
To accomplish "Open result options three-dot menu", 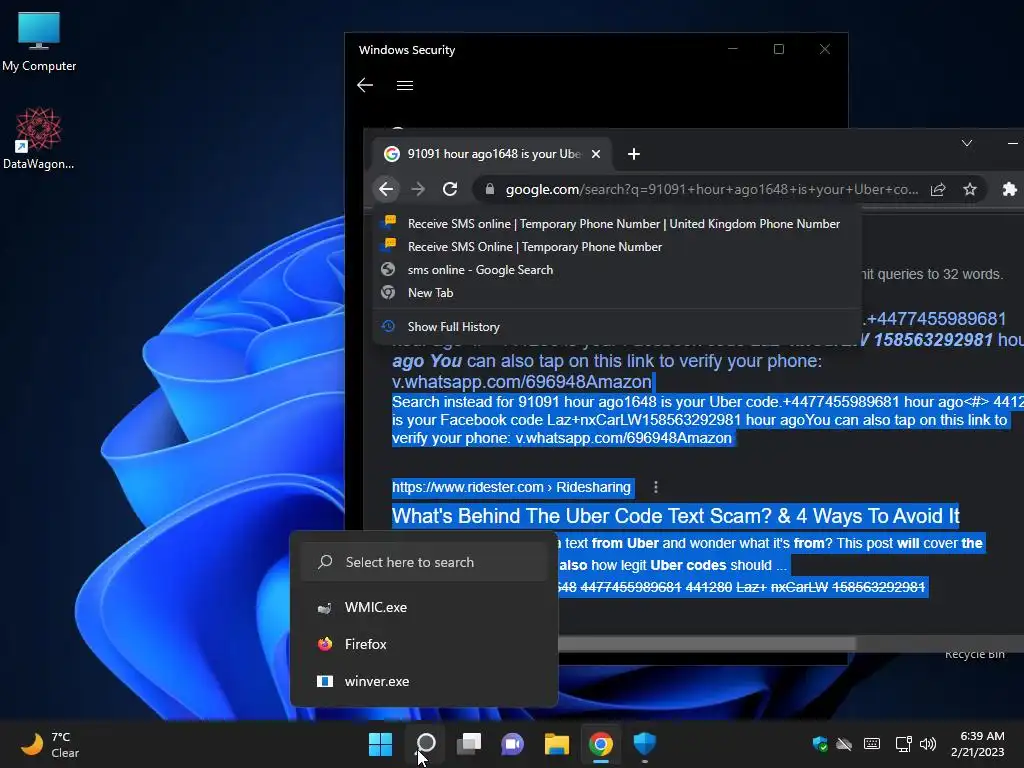I will 656,487.
